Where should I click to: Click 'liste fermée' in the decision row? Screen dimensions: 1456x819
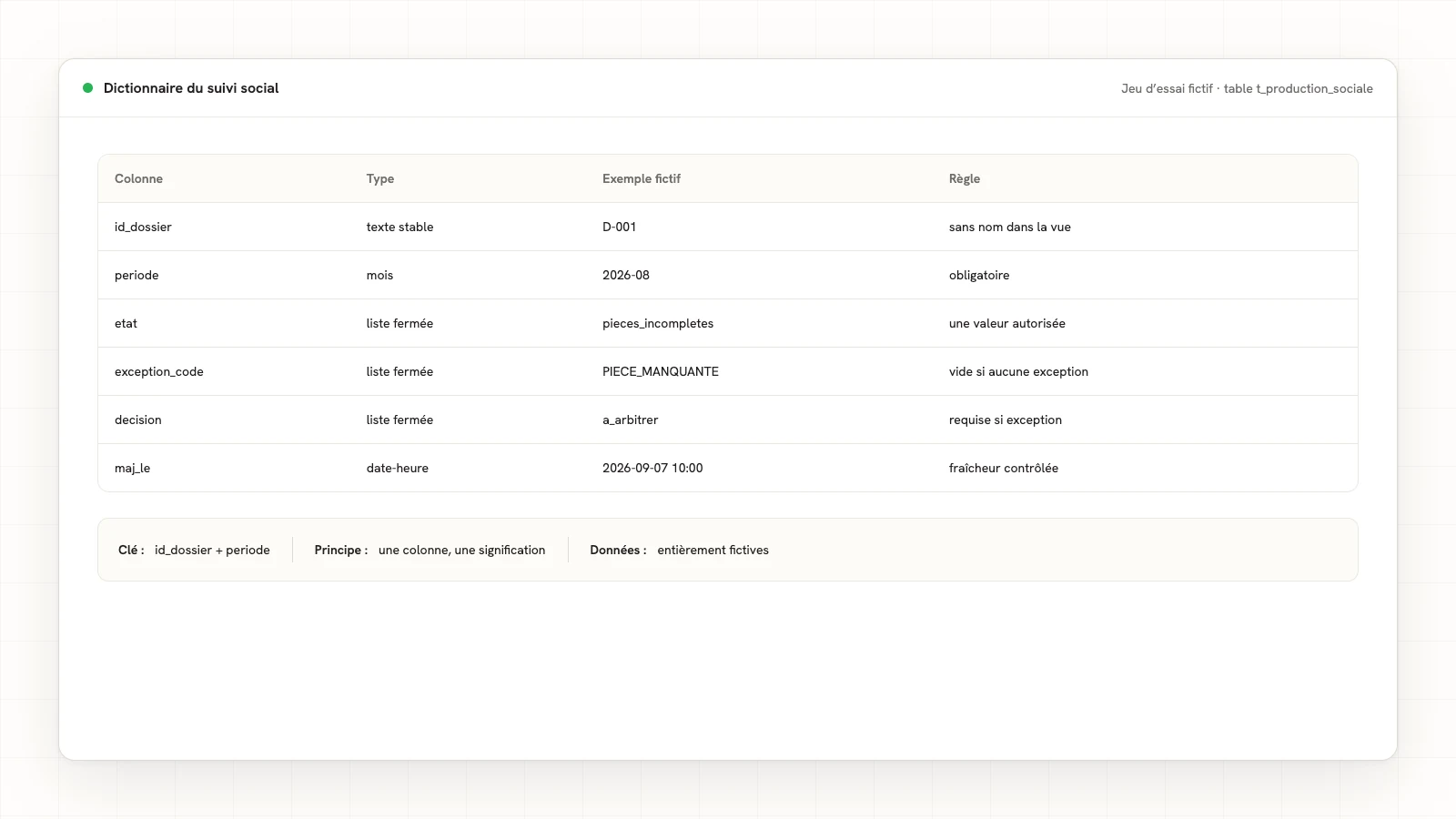(x=399, y=420)
